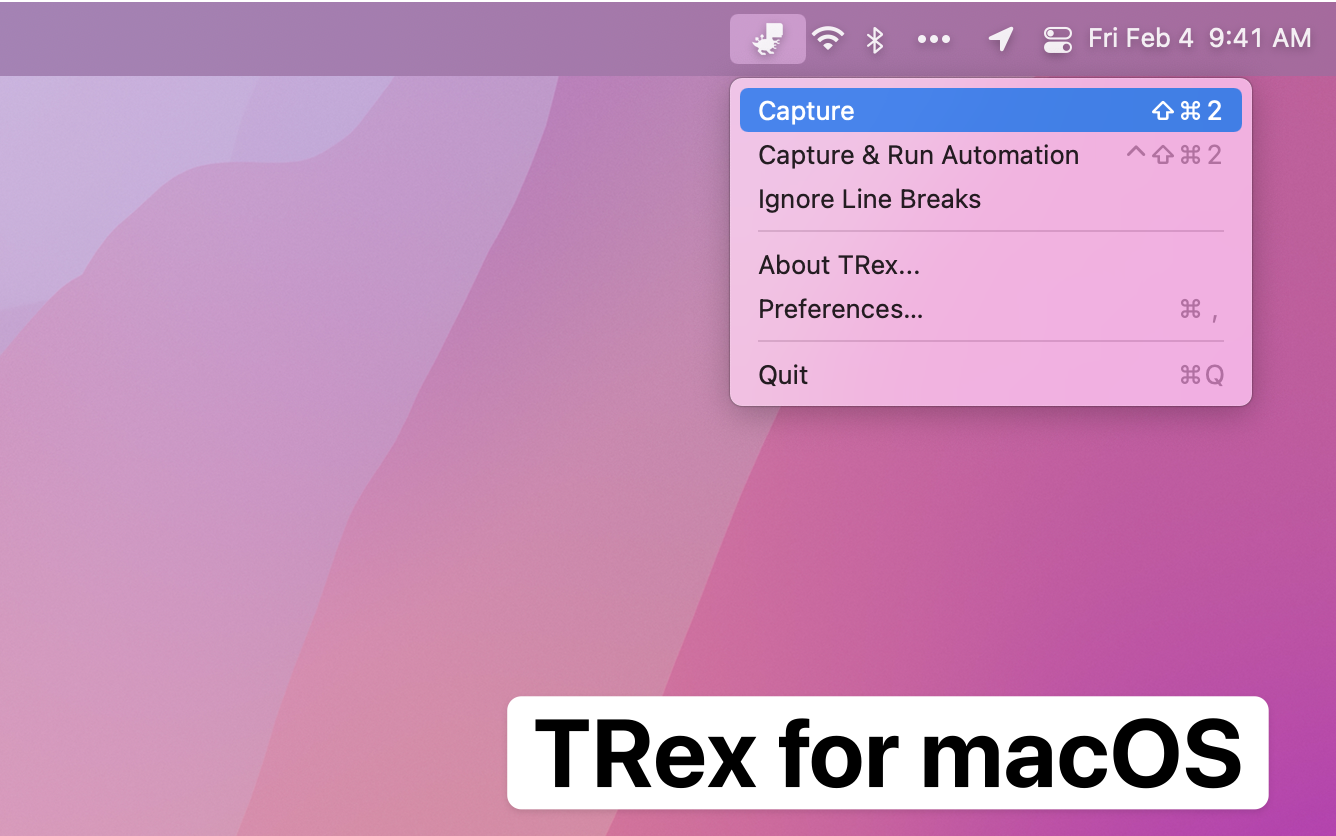Click the location arrow icon
Screen dimensions: 1336x836
tap(1000, 39)
